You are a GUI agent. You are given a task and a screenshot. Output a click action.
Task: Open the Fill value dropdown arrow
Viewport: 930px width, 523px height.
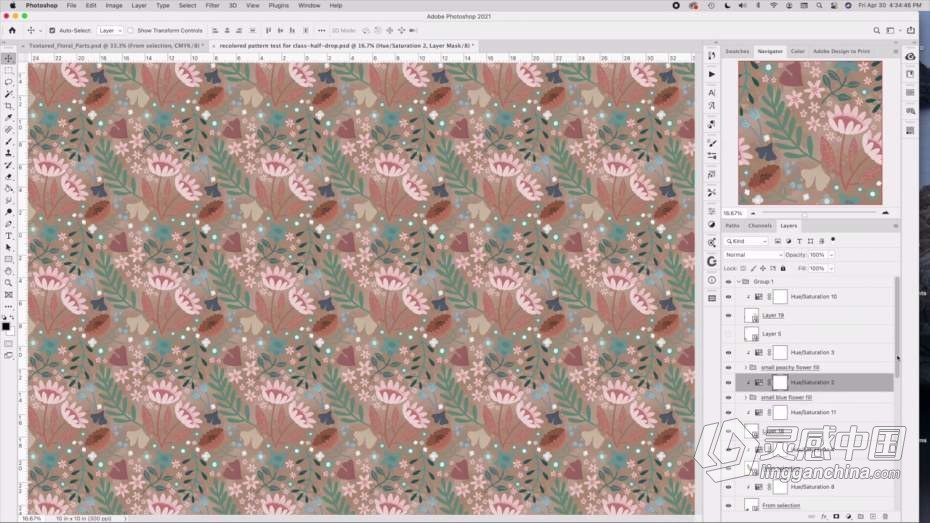831,269
